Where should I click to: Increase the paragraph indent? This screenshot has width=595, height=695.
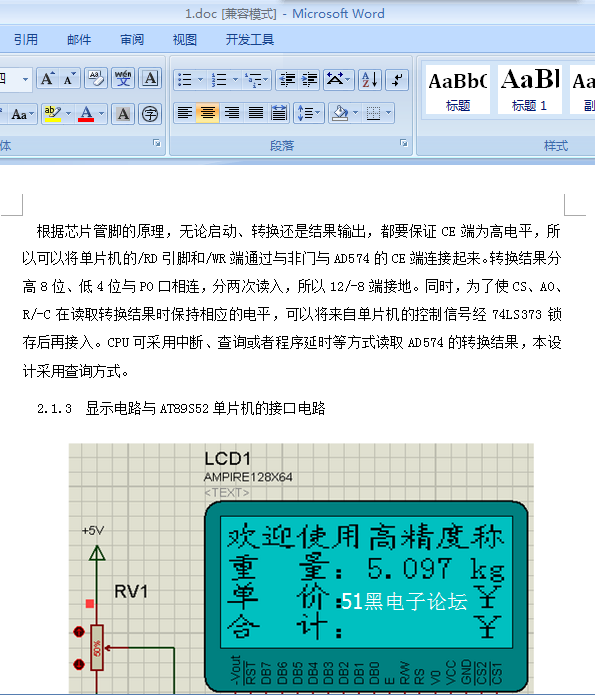[309, 80]
